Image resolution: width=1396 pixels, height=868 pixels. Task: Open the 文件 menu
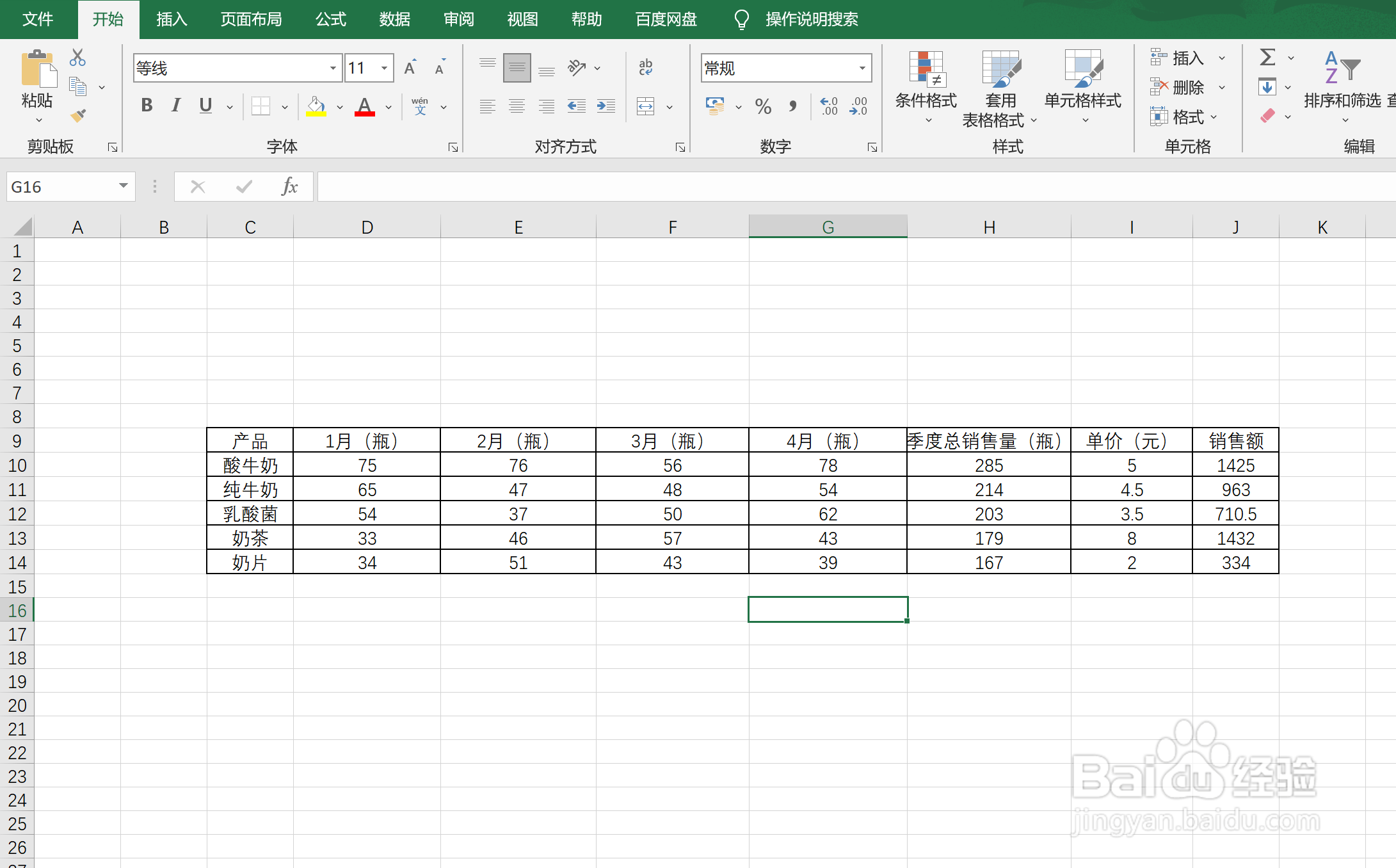(x=38, y=19)
